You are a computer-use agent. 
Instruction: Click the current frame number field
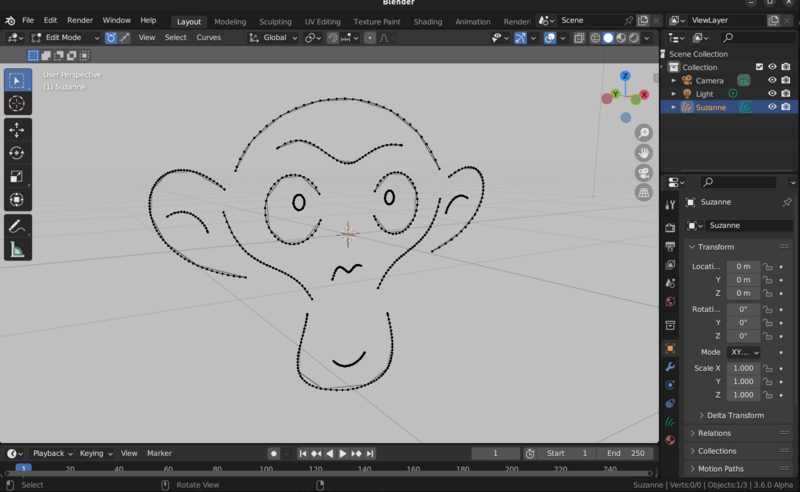pos(495,453)
